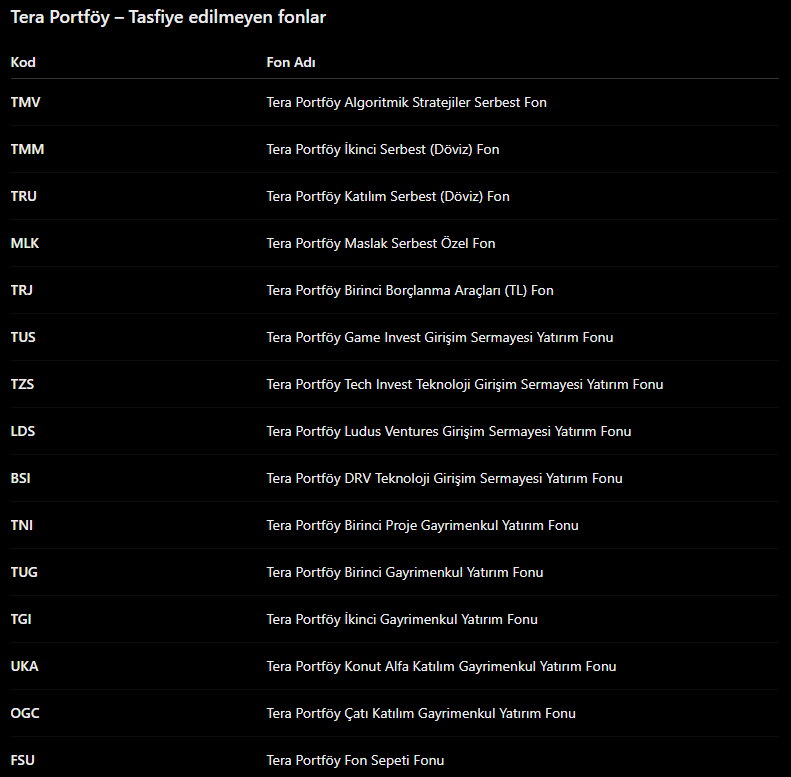Select the 'Çatı Katılım Gayrimenkul' fund name
Viewport: 791px width, 777px height.
[x=421, y=713]
